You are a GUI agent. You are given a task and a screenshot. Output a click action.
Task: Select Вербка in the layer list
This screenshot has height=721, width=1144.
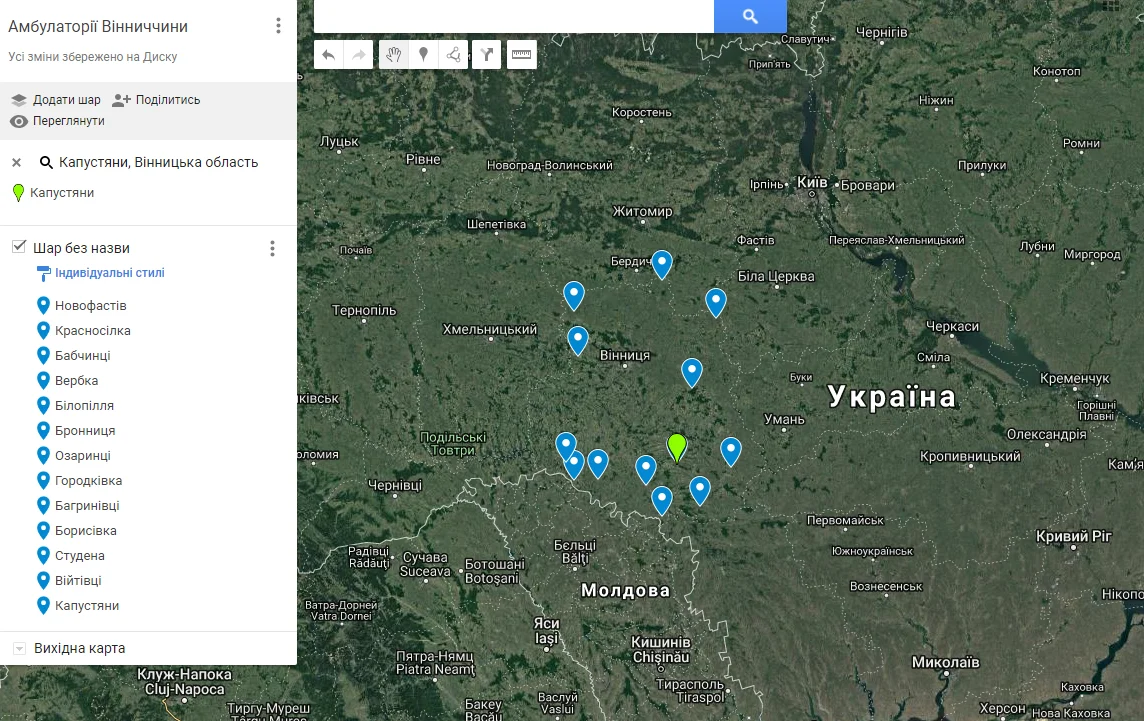(77, 380)
